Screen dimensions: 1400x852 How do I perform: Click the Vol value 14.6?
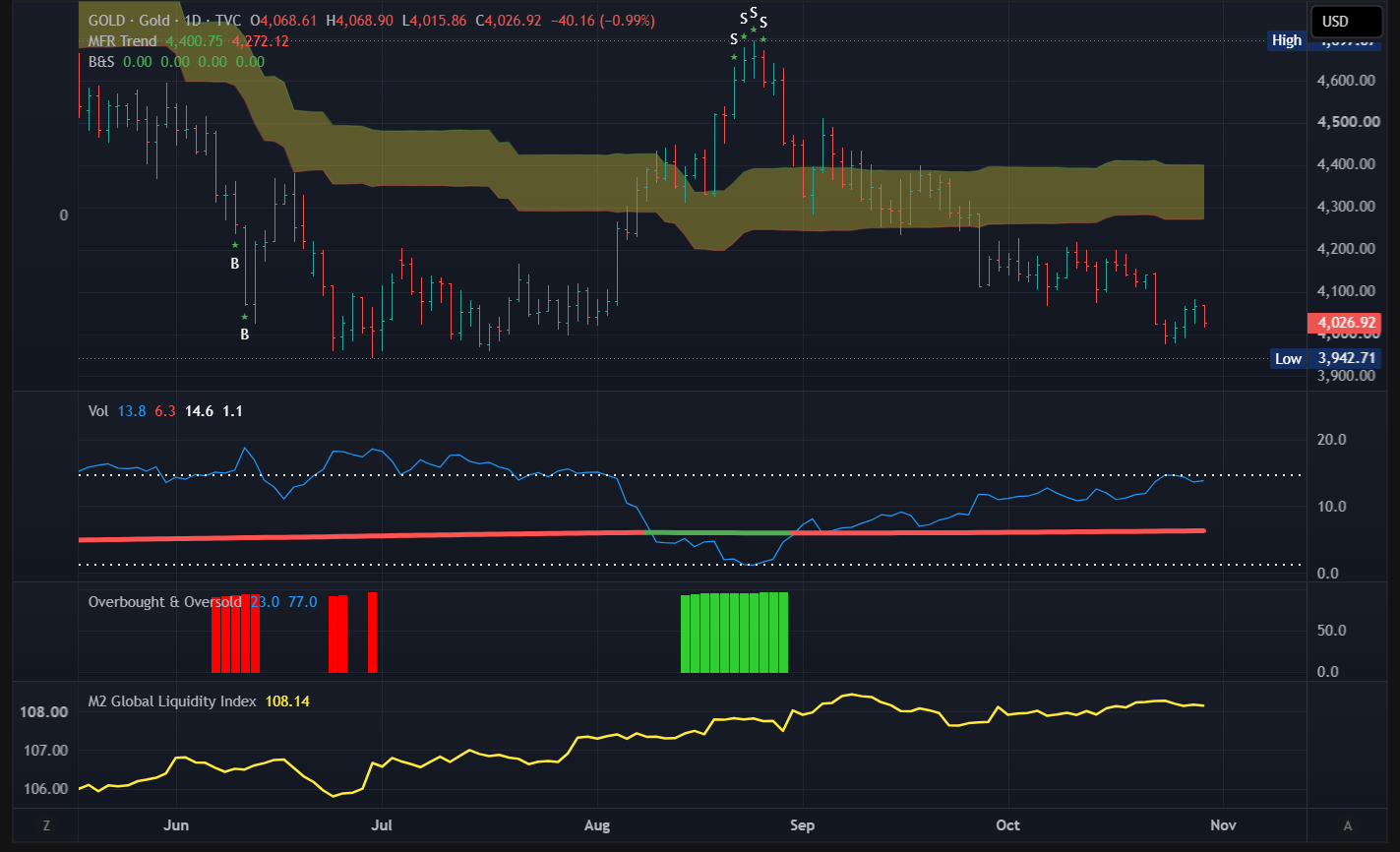(200, 411)
